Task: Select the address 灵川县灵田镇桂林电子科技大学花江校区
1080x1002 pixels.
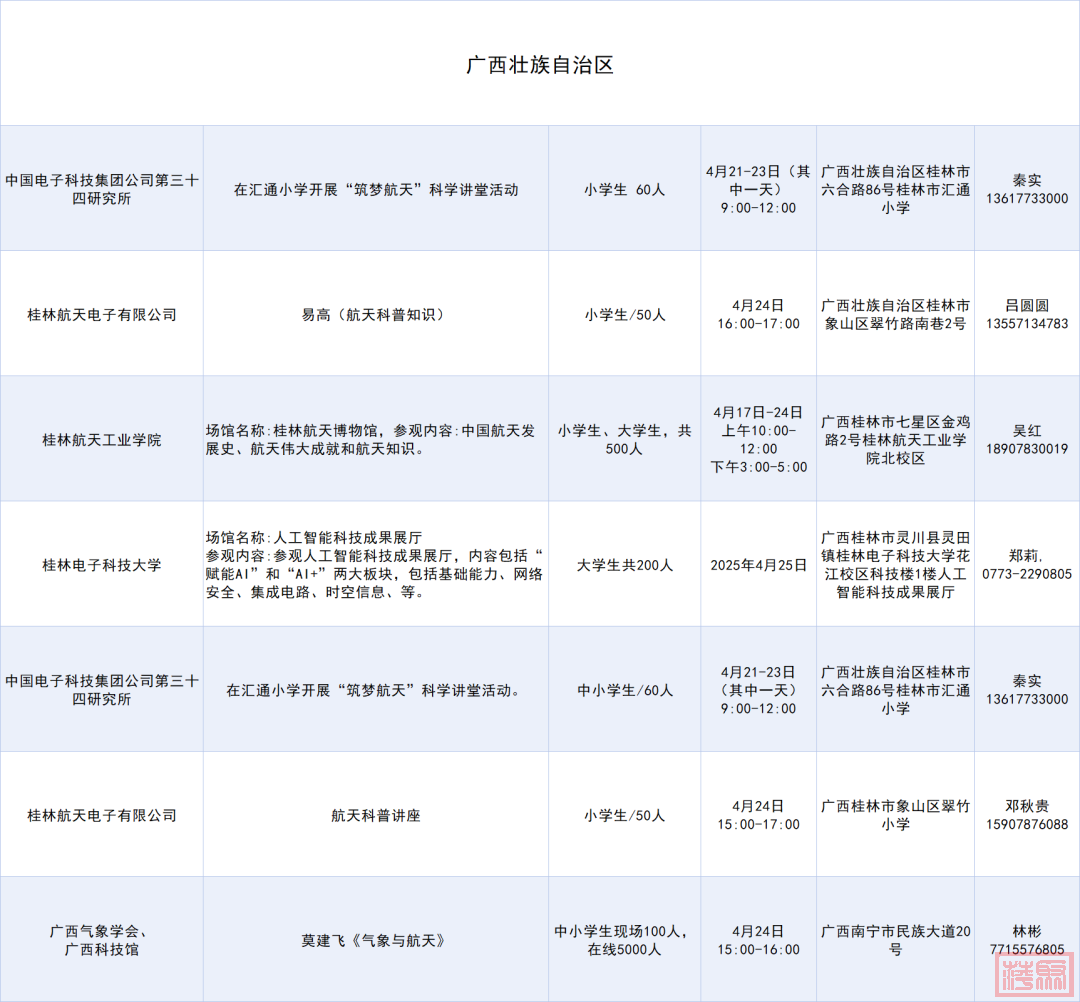Action: coord(895,565)
